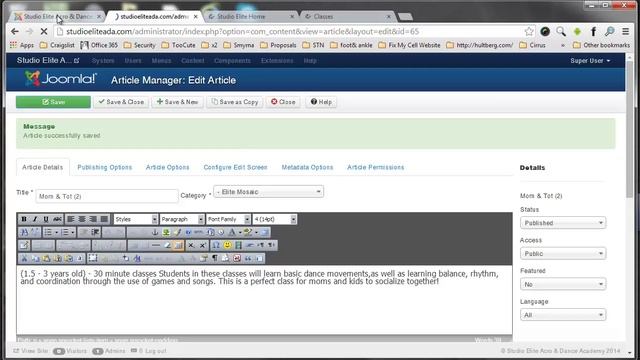640x360 pixels.
Task: Click the Facebook extension icon
Action: pos(593,31)
